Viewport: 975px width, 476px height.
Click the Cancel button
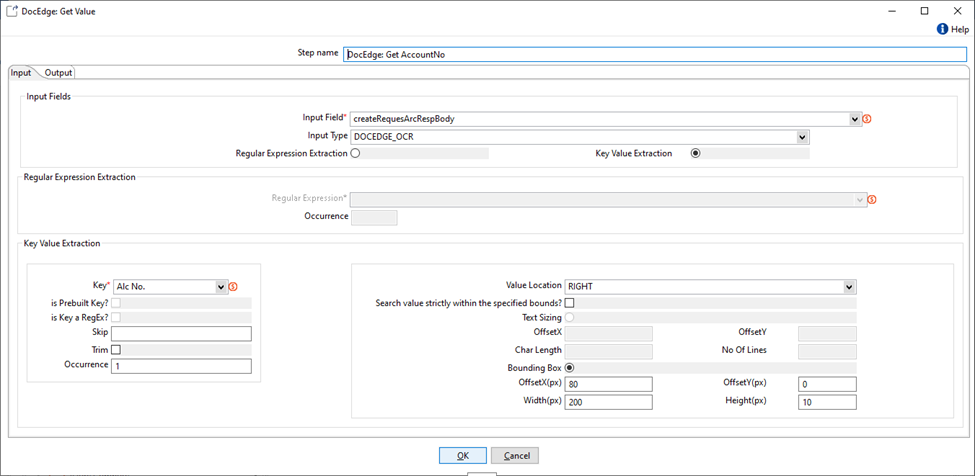[515, 456]
